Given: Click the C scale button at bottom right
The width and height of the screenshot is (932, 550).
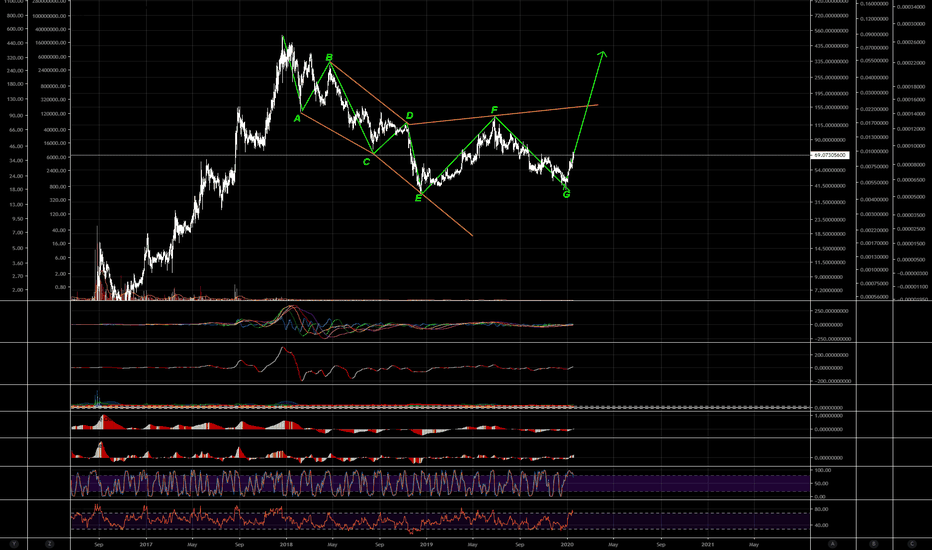Looking at the screenshot, I should (x=912, y=544).
